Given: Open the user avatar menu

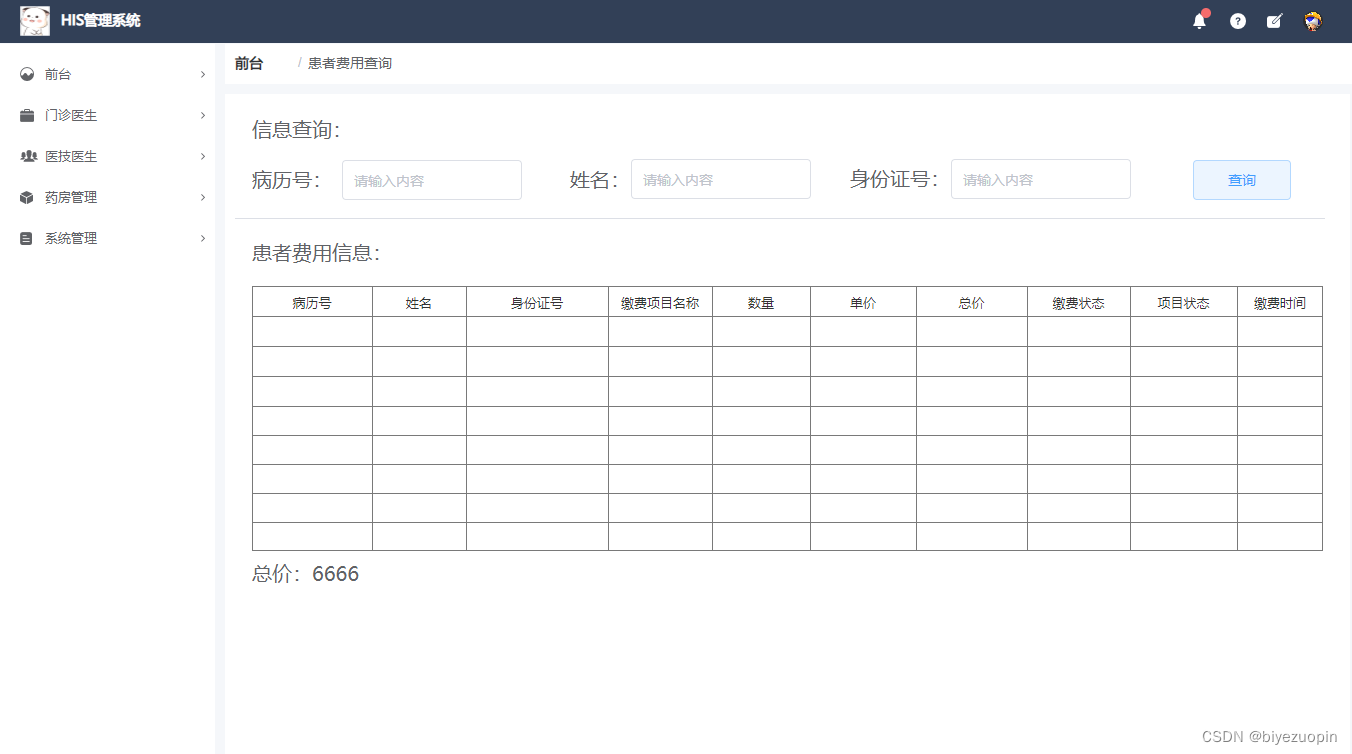Looking at the screenshot, I should click(x=1313, y=21).
